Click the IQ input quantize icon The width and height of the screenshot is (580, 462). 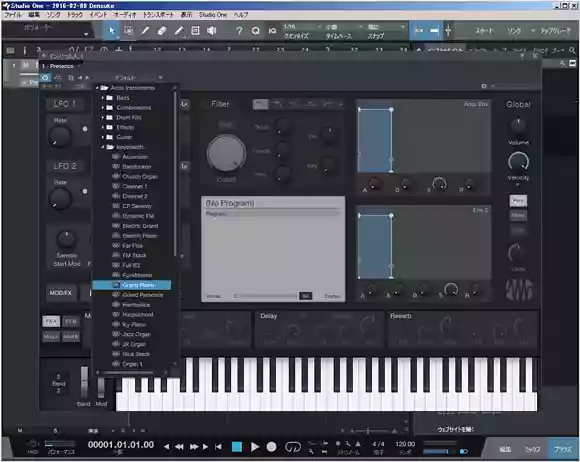(272, 31)
